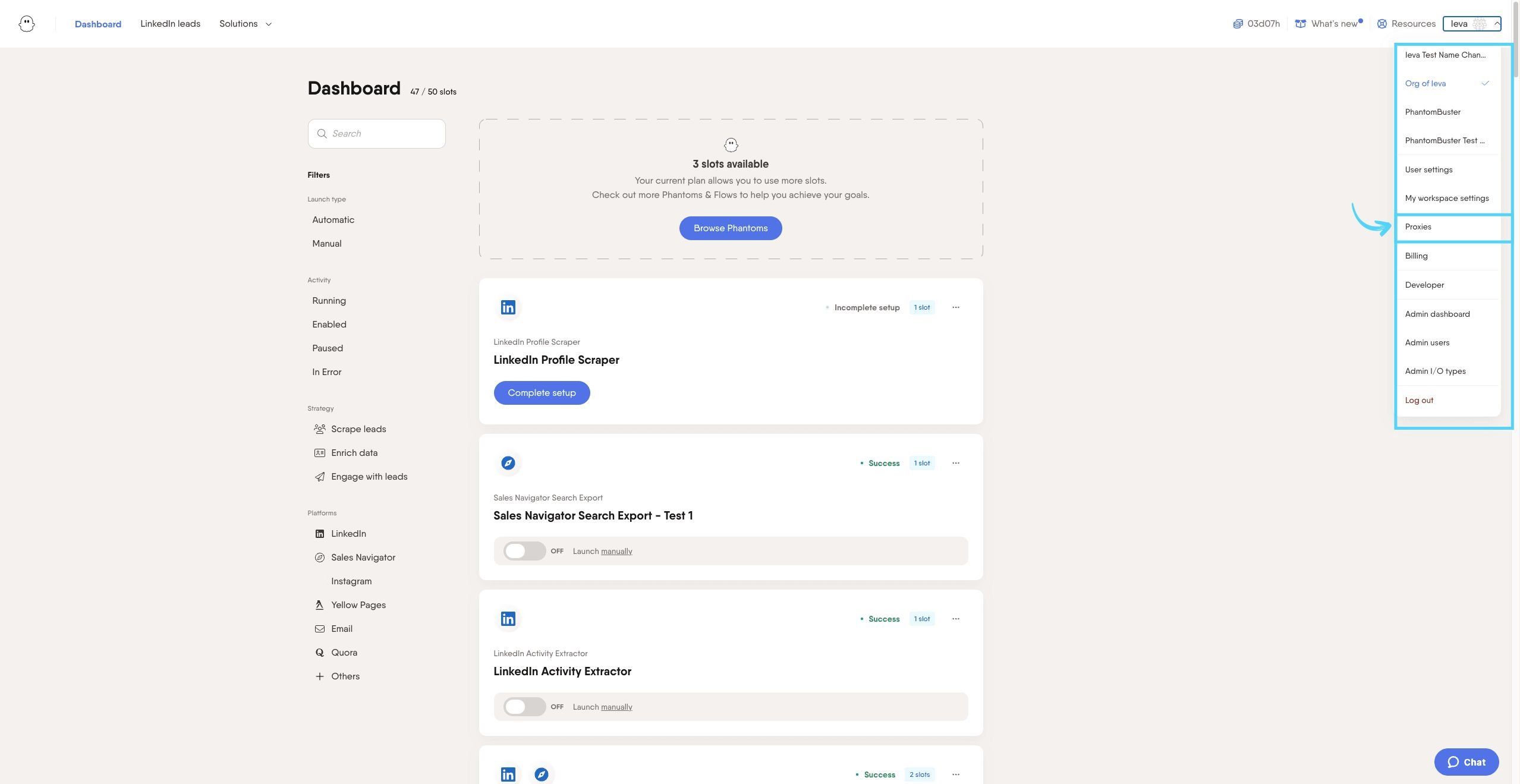This screenshot has height=784, width=1520.
Task: Toggle on Sales Navigator Search Export - Test 1
Action: point(524,551)
